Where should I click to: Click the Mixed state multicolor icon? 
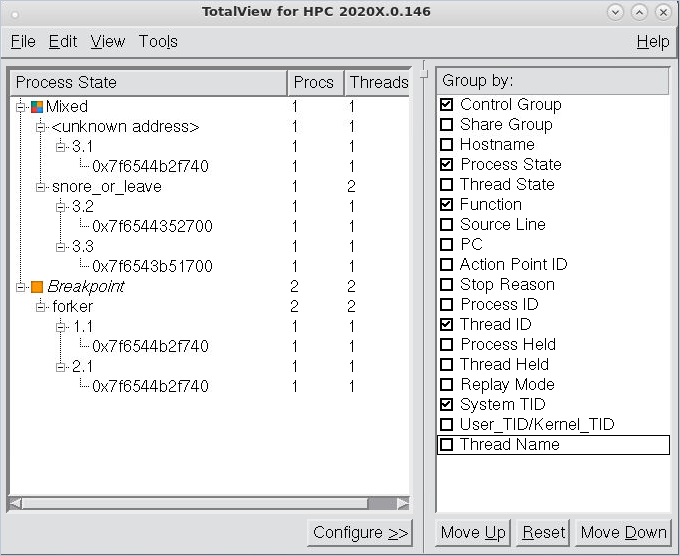[37, 107]
